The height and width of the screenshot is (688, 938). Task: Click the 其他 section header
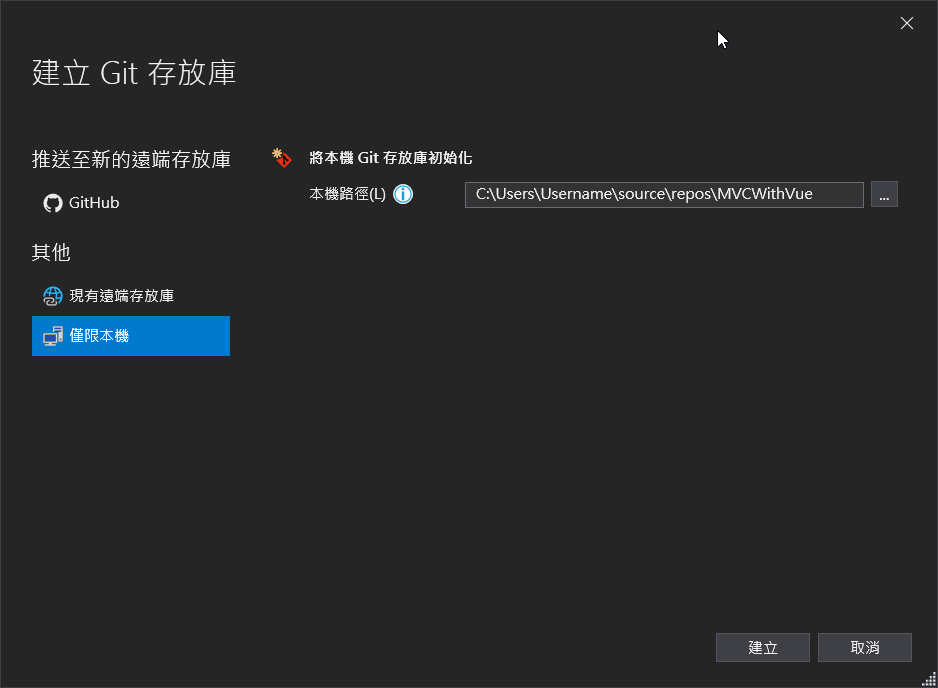(51, 252)
